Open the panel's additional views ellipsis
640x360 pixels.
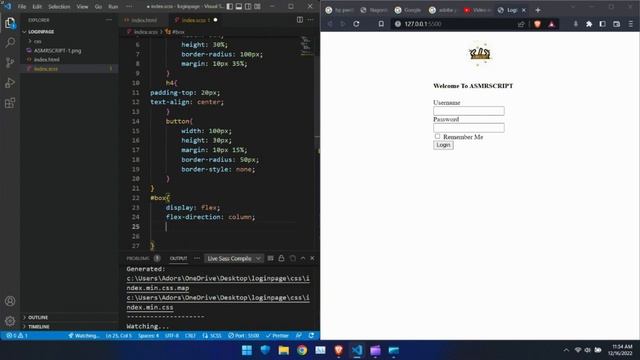click(197, 258)
